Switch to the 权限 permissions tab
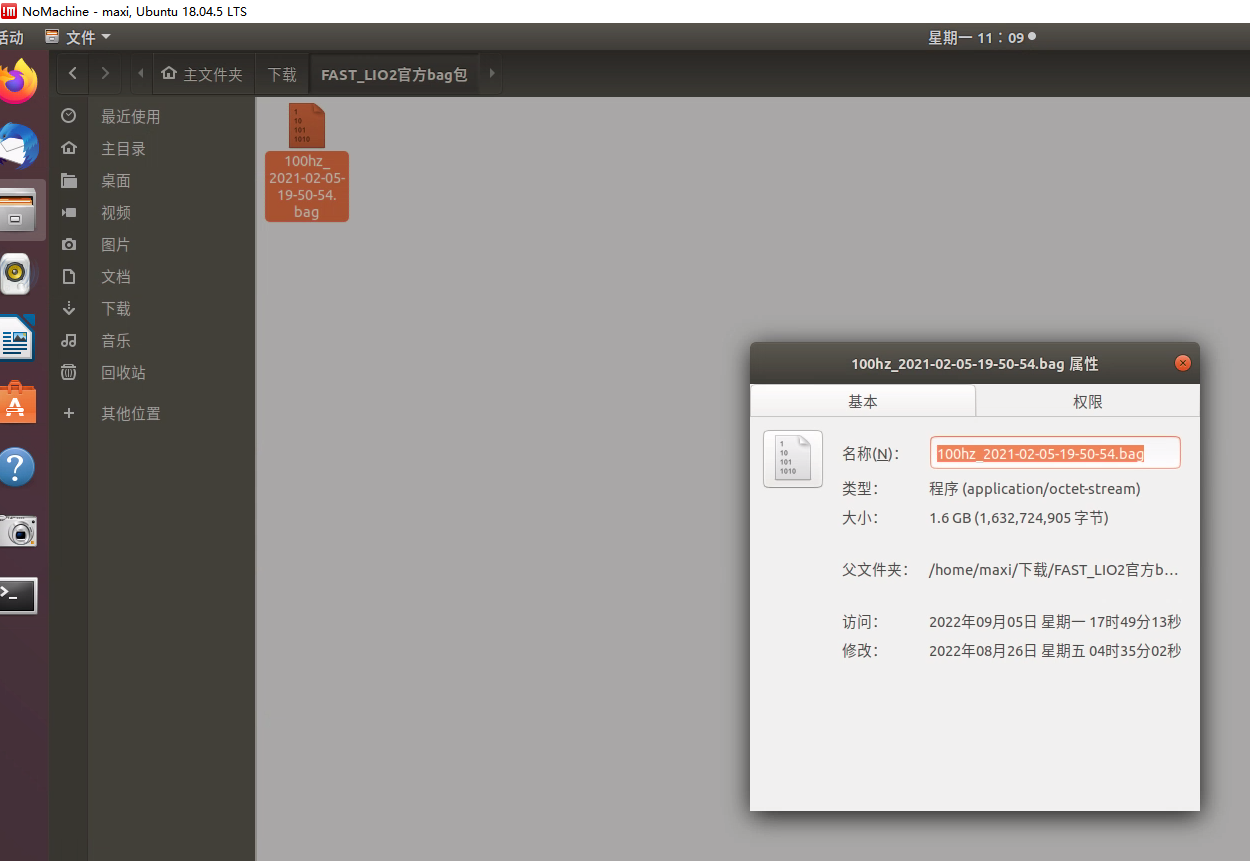The image size is (1250, 861). tap(1087, 401)
